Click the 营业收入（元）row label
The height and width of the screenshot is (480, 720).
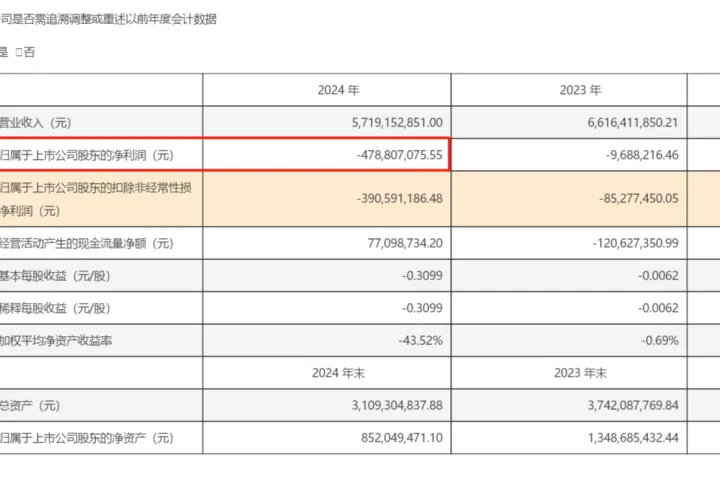pyautogui.click(x=35, y=123)
